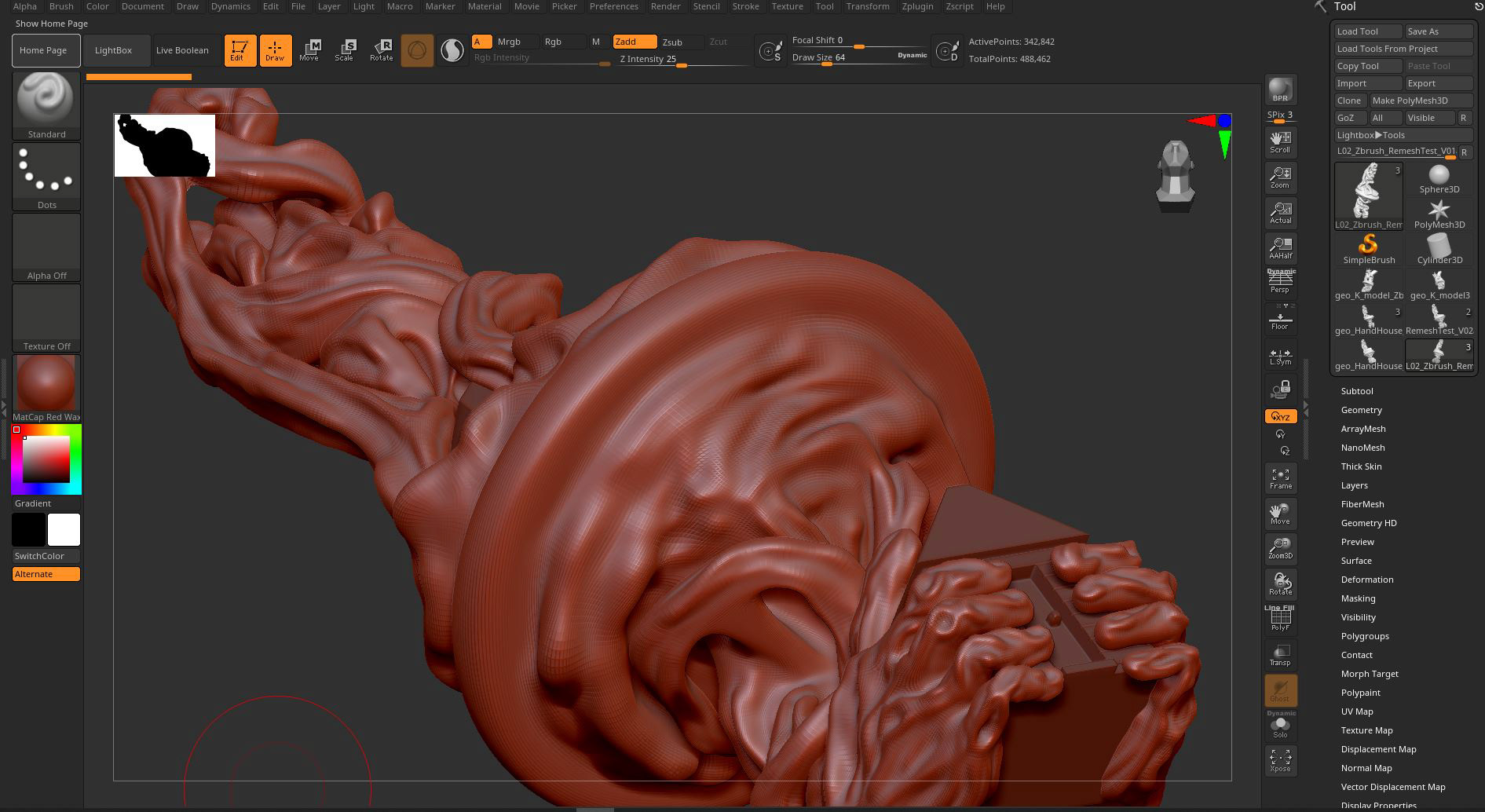This screenshot has width=1485, height=812.
Task: Click the Rotate view navigation button
Action: (x=1280, y=584)
